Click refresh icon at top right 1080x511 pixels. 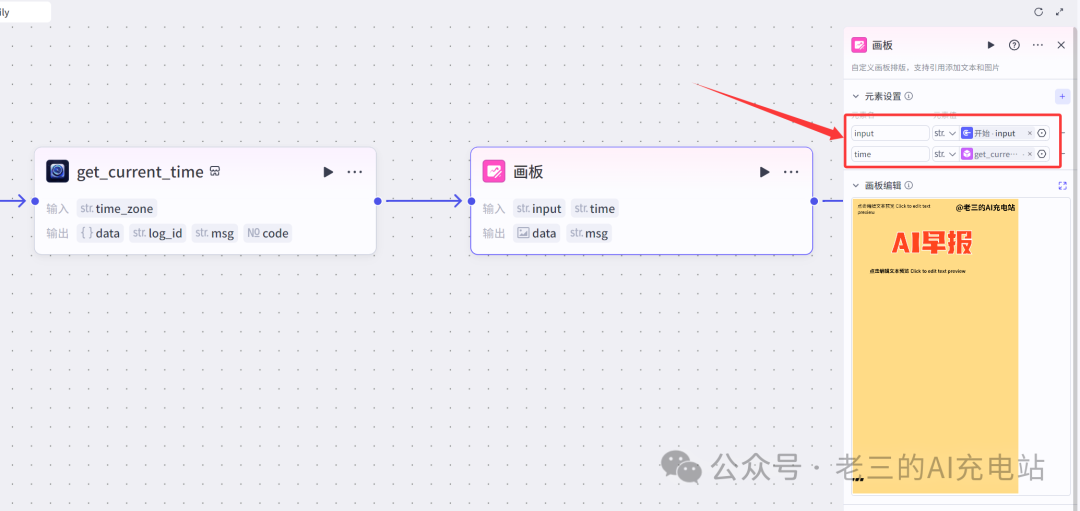pos(1039,12)
